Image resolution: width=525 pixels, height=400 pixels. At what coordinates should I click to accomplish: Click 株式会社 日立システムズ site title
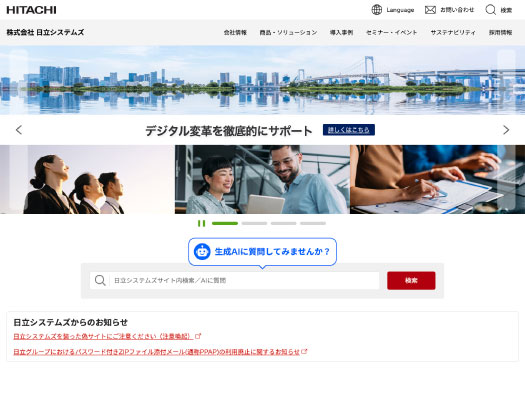(x=45, y=32)
